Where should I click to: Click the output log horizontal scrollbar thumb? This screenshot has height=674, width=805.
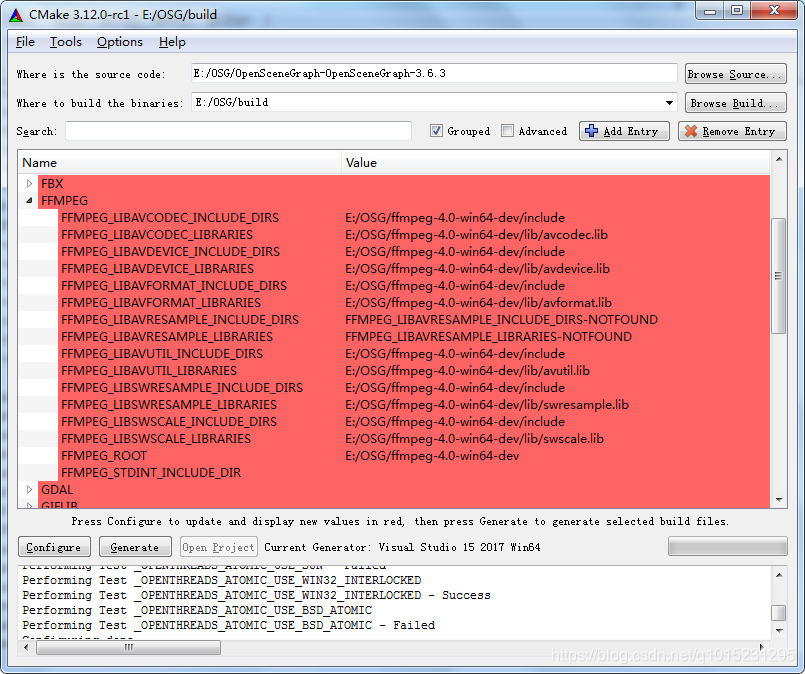point(129,647)
